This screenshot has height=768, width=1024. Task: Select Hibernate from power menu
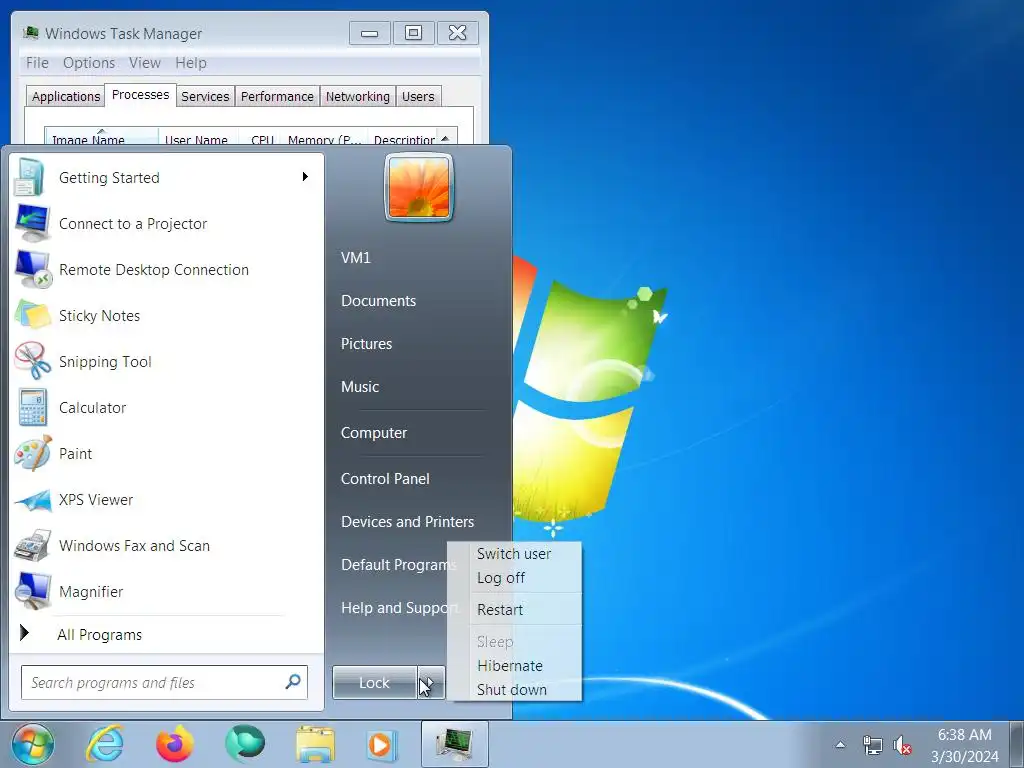pos(510,666)
